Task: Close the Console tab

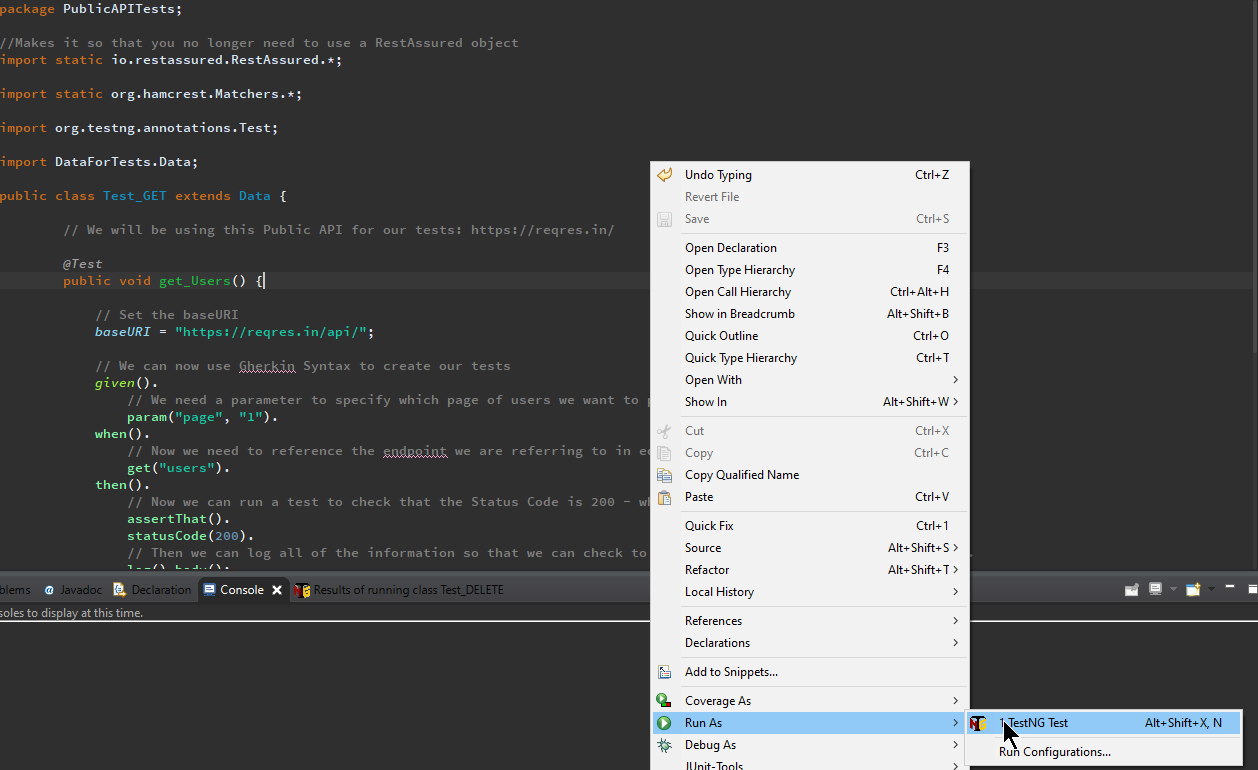Action: click(x=278, y=590)
